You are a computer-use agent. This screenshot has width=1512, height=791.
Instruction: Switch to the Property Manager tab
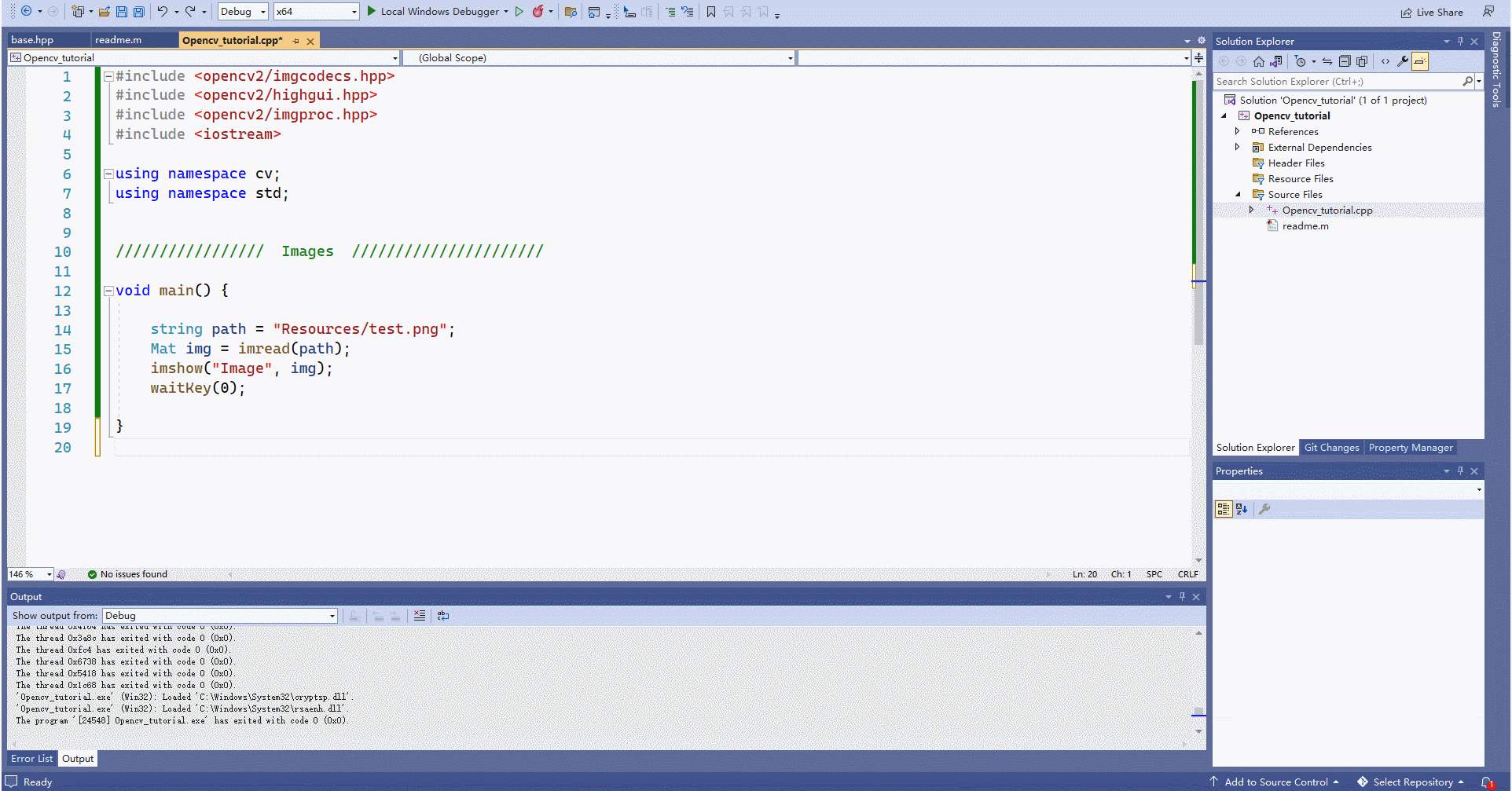pyautogui.click(x=1411, y=447)
